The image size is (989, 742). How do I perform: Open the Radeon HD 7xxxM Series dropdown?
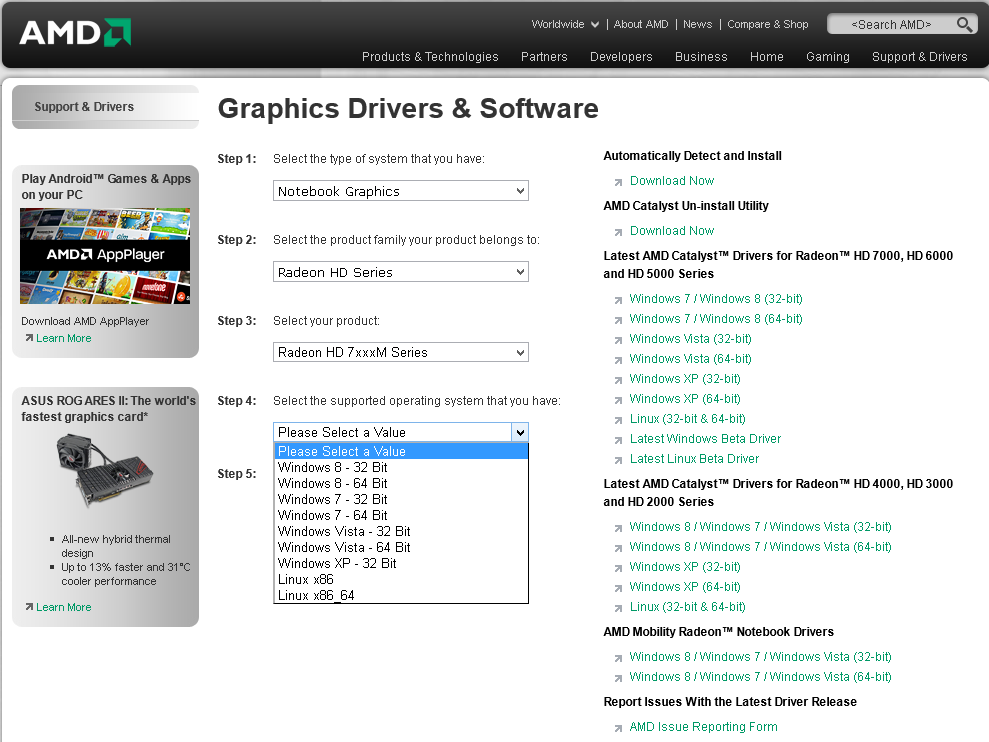(401, 352)
